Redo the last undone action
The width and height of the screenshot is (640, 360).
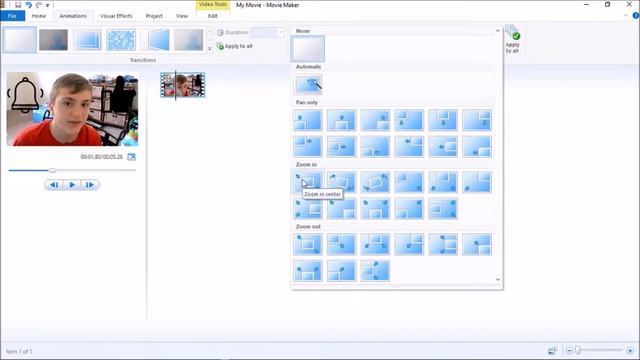39,5
